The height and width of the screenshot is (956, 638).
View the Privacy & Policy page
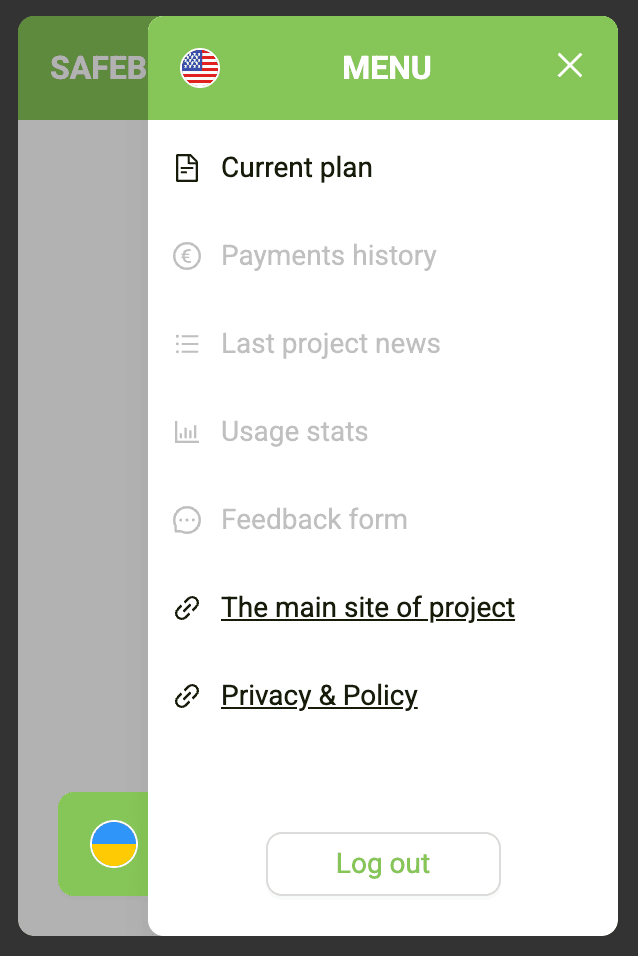coord(319,695)
